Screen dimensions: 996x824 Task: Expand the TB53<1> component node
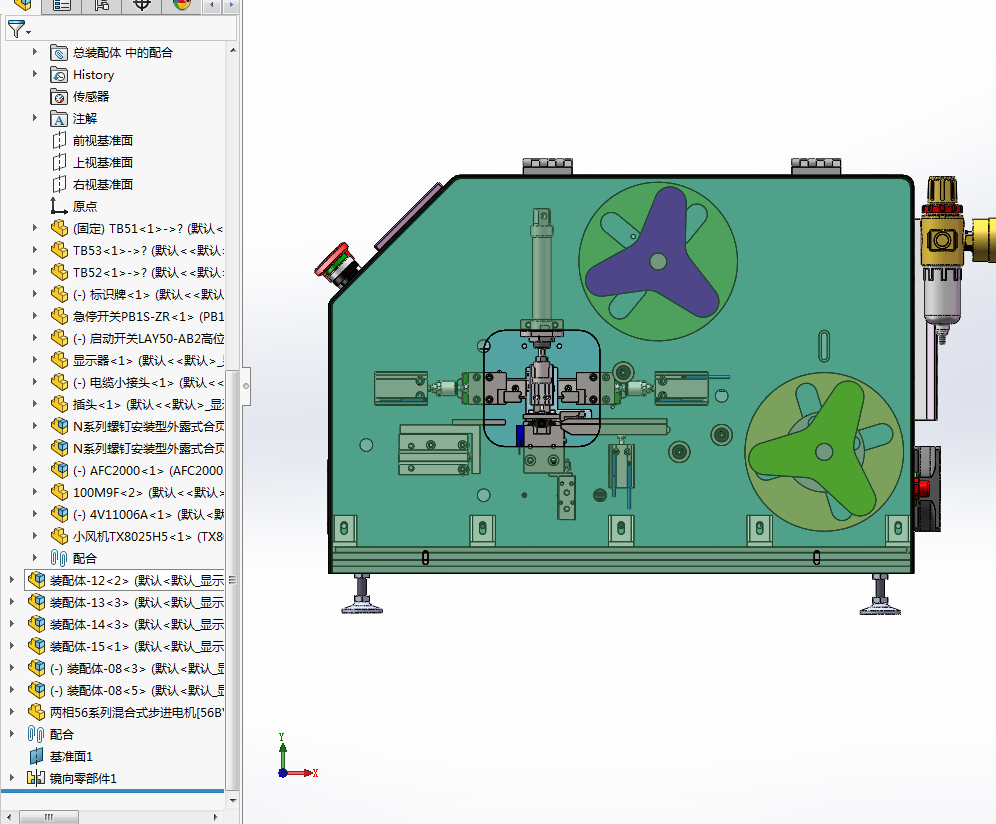click(33, 250)
